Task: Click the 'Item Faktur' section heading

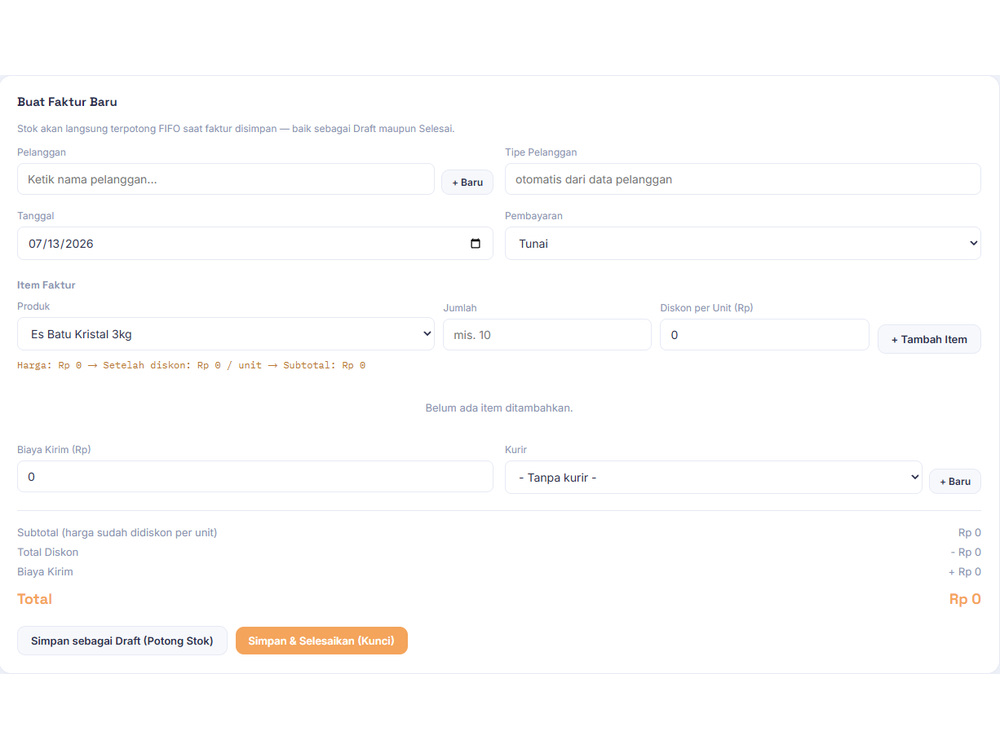Action: tap(46, 285)
